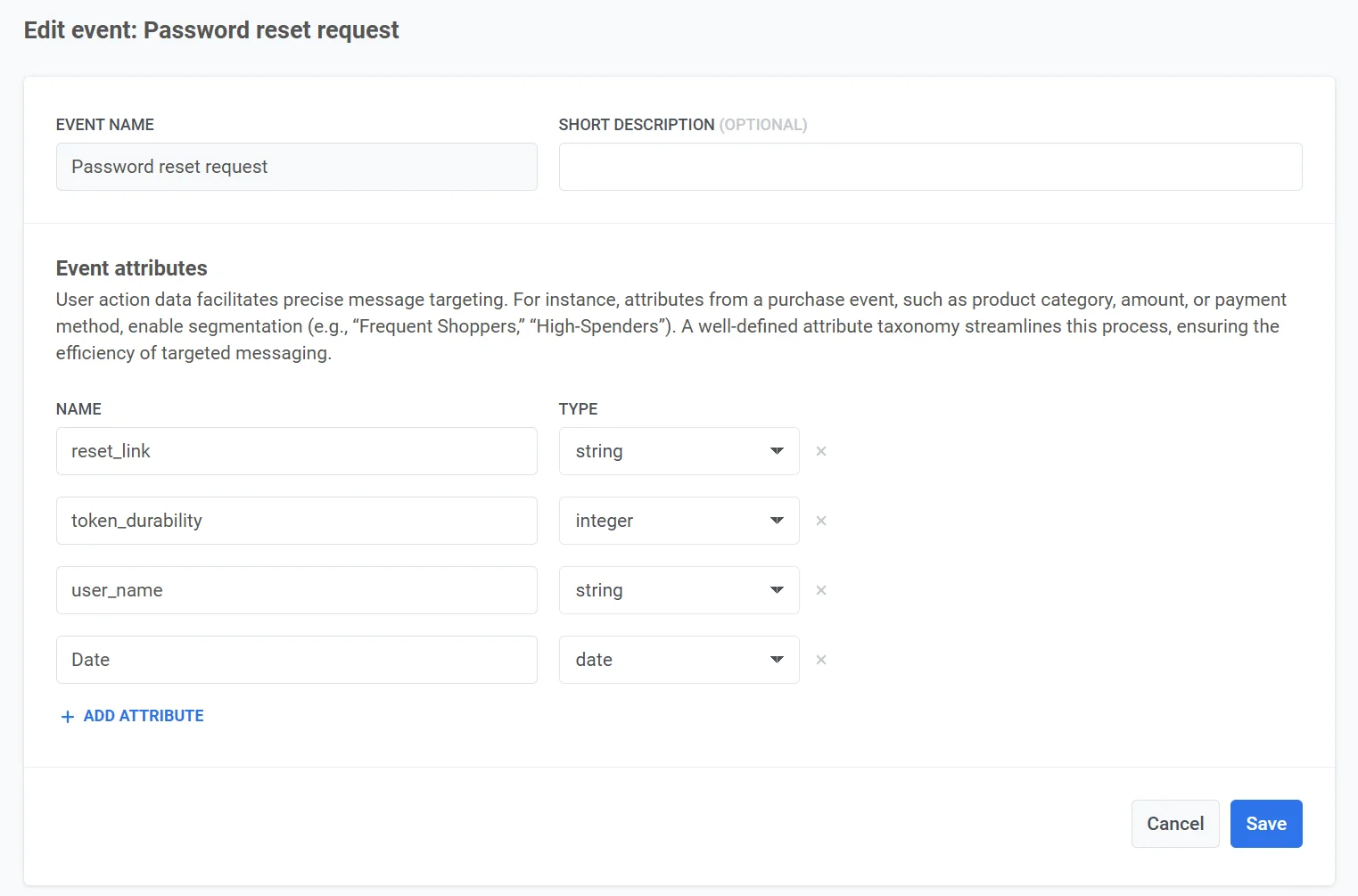Delete the Date attribute row

pos(820,660)
